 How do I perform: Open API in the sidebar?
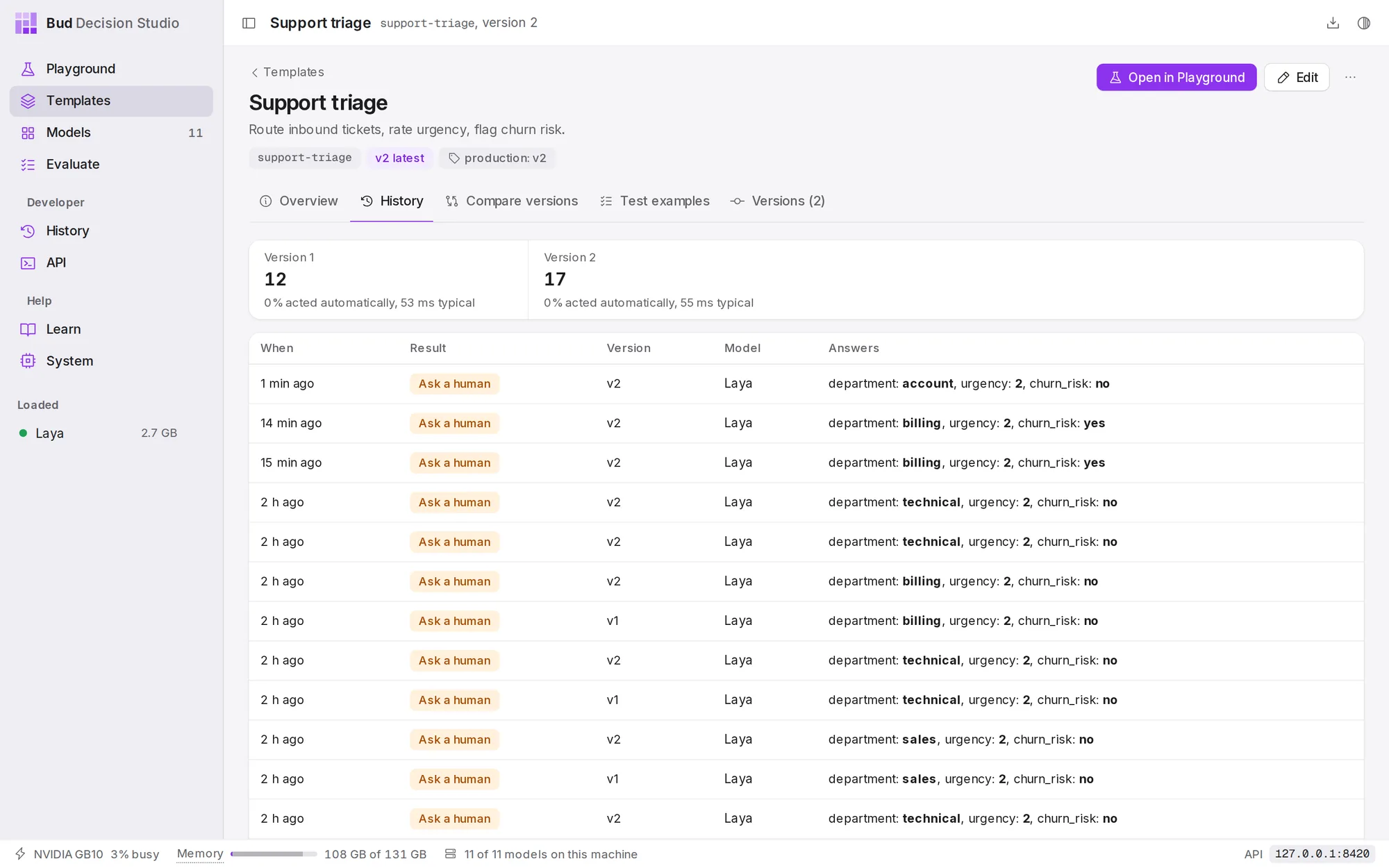(111, 262)
